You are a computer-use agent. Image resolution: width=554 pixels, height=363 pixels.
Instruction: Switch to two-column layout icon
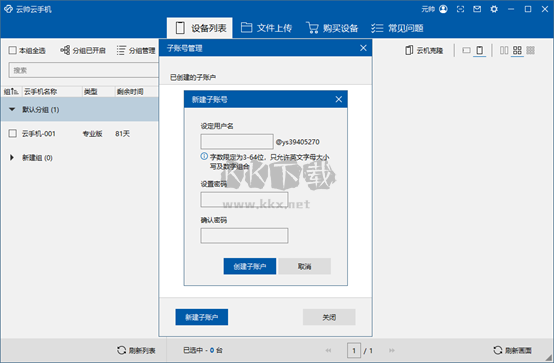click(x=504, y=50)
